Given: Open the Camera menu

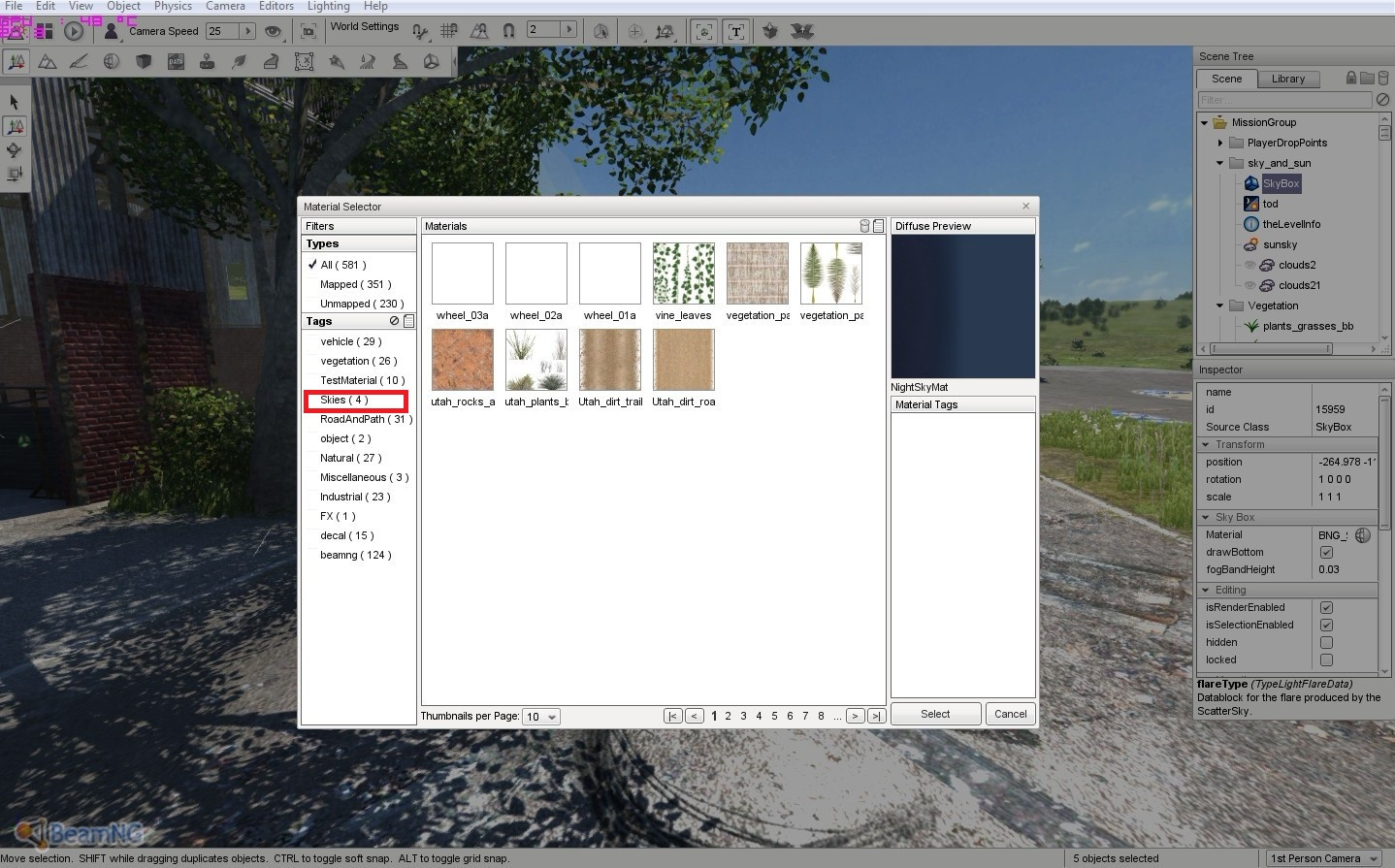Looking at the screenshot, I should point(225,6).
